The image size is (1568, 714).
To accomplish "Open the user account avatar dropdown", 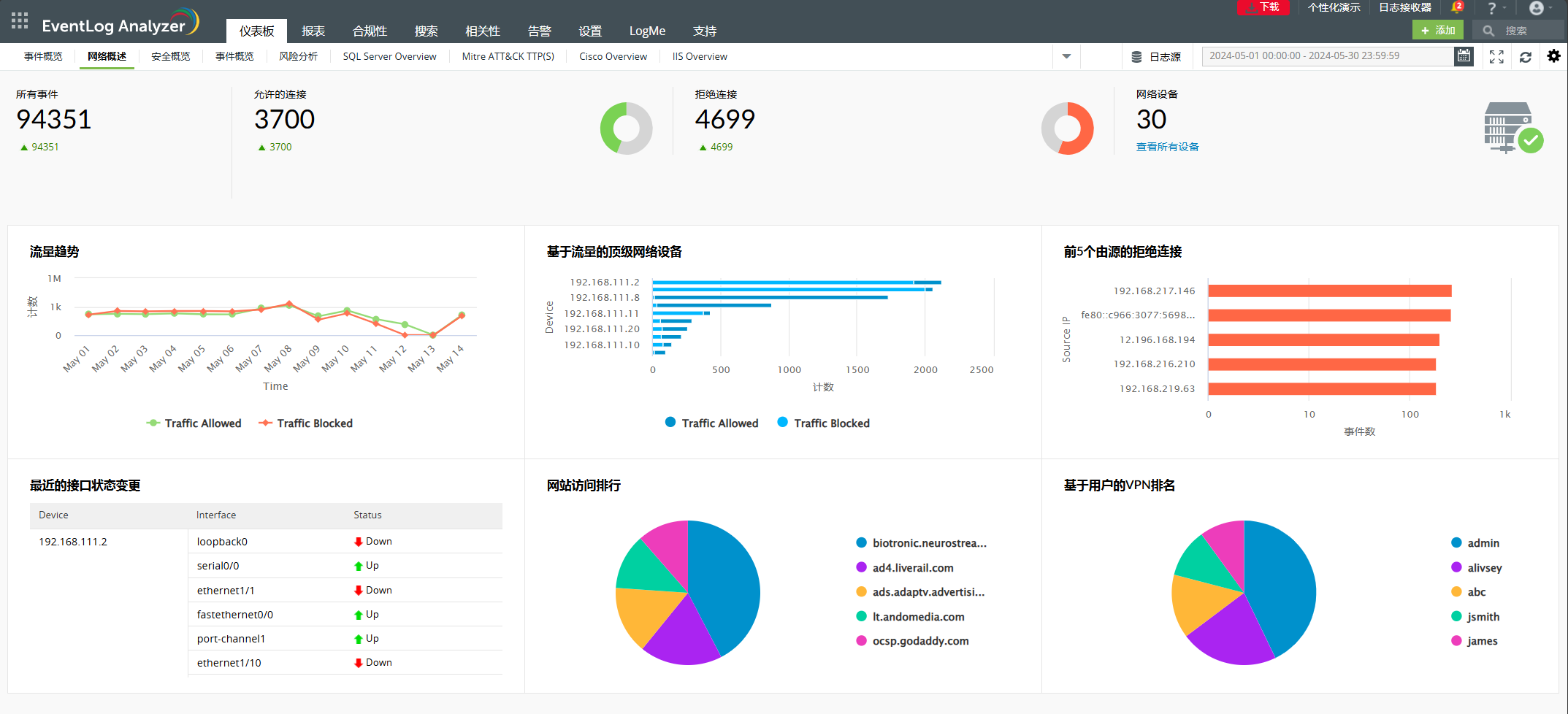I will pyautogui.click(x=1540, y=8).
